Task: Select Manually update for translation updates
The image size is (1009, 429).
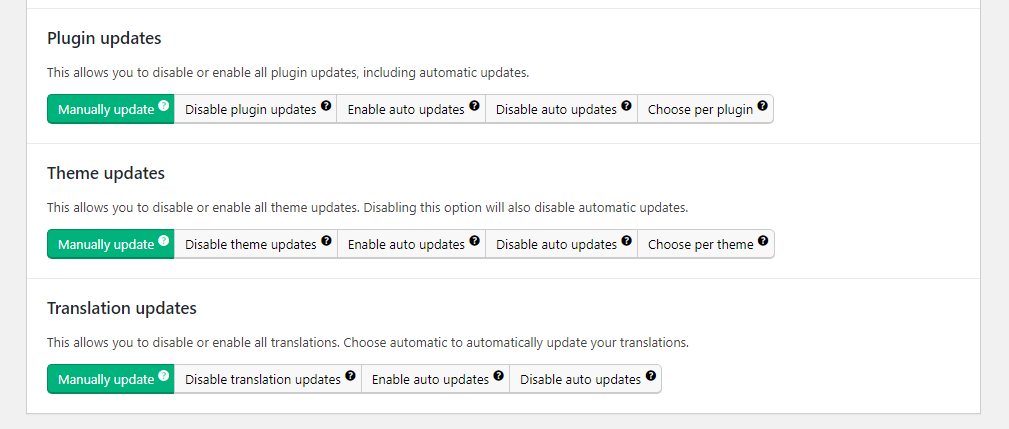Action: [x=105, y=379]
